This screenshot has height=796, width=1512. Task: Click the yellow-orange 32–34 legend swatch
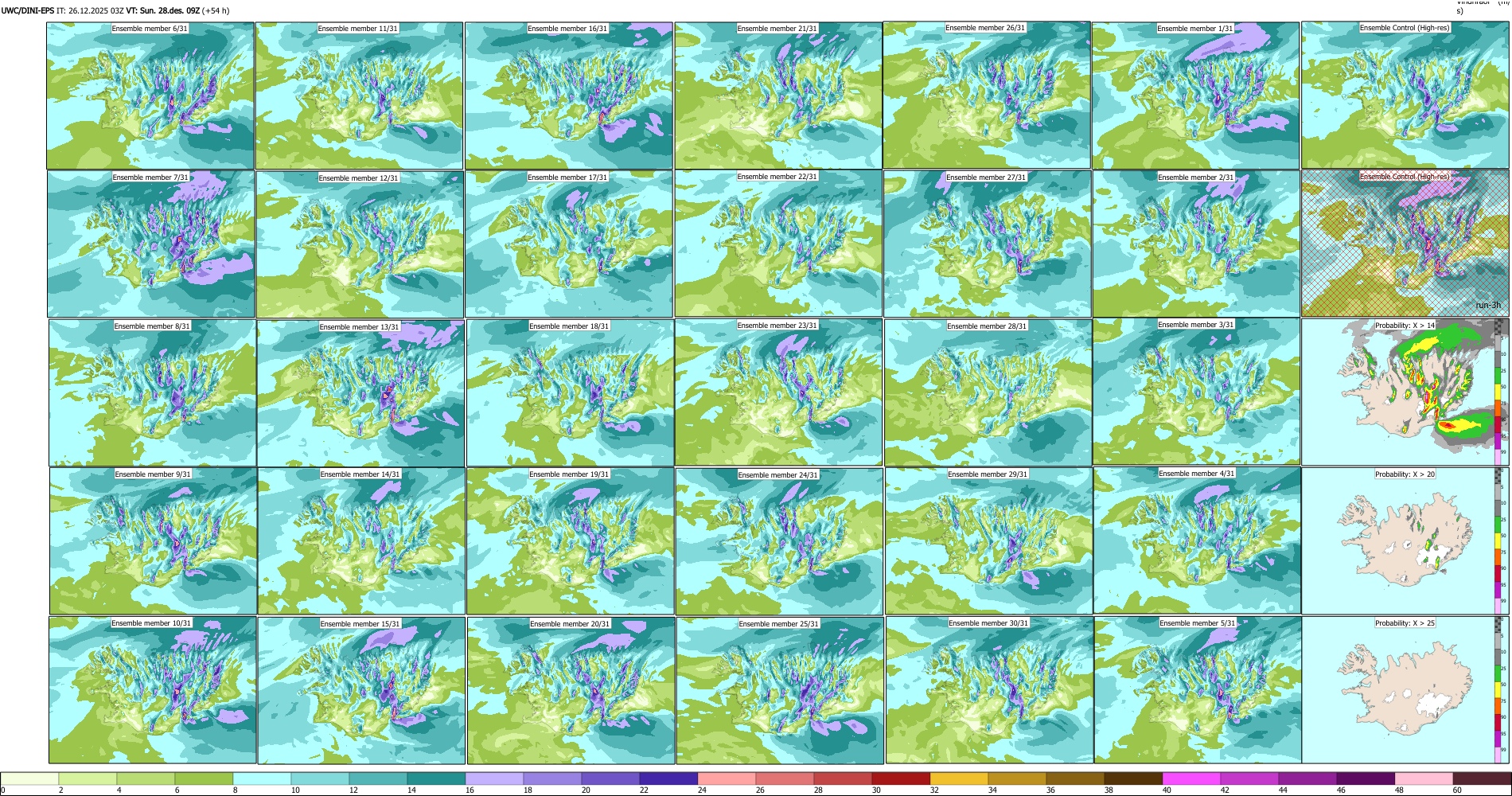pyautogui.click(x=959, y=778)
